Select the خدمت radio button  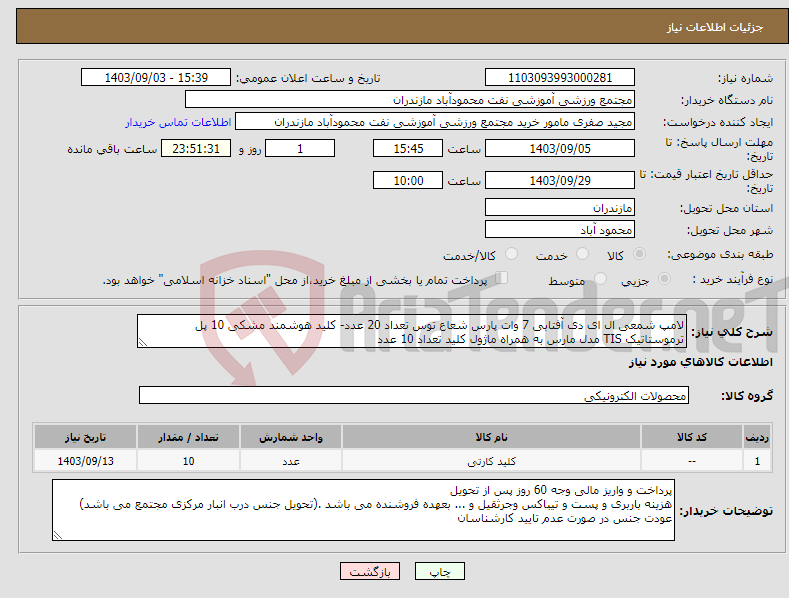pos(582,254)
